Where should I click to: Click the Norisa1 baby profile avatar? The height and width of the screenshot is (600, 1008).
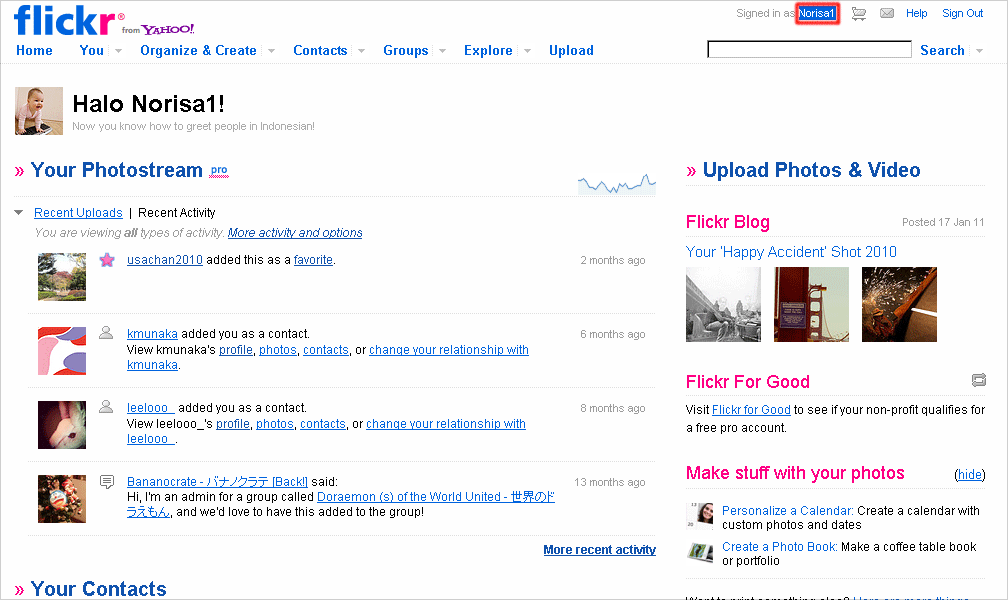[x=39, y=111]
